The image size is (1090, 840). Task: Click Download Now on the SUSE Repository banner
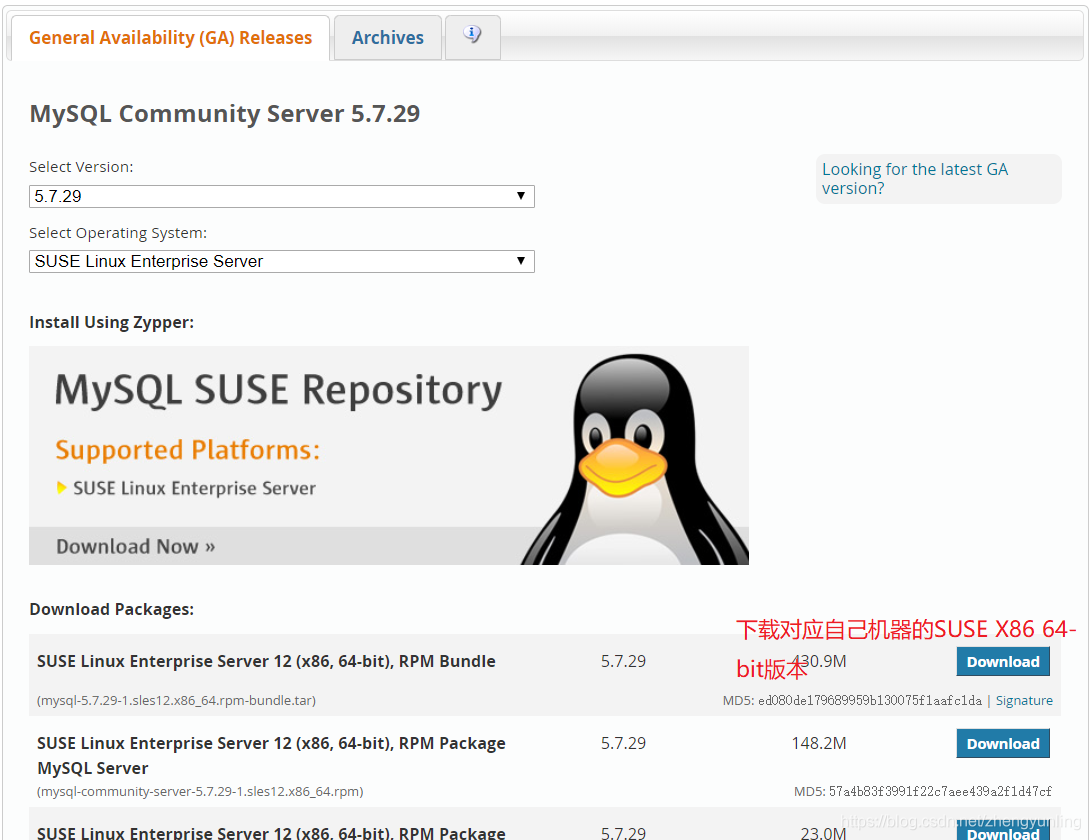pyautogui.click(x=136, y=547)
